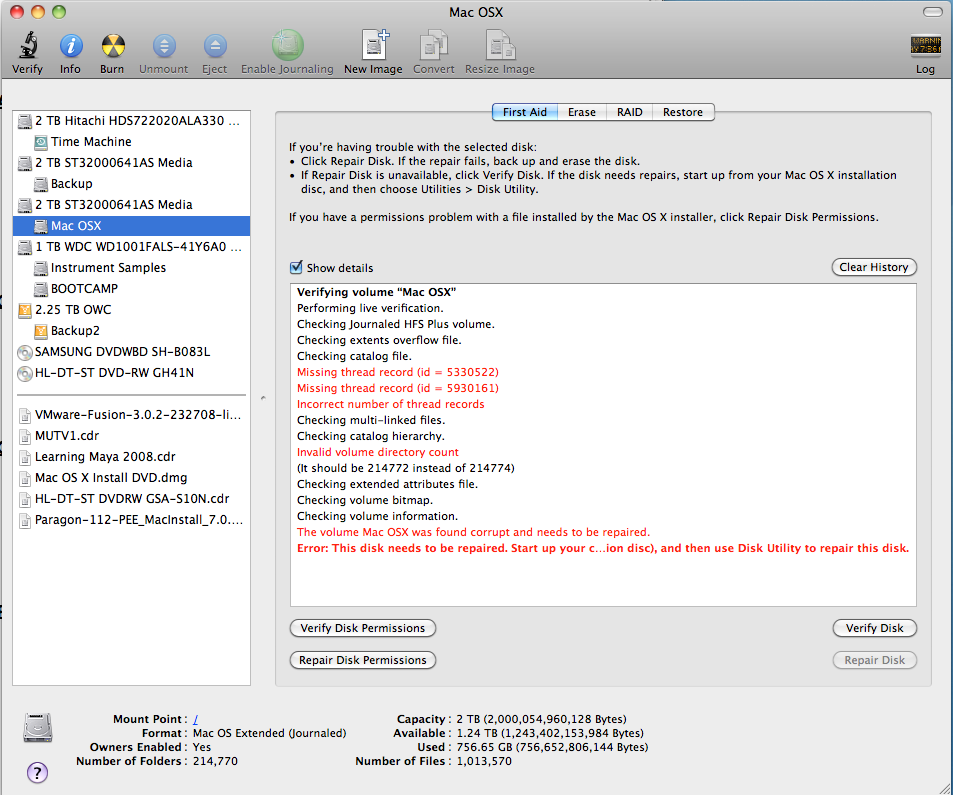Select the Instrument Samples volume
This screenshot has width=953, height=795.
(131, 267)
